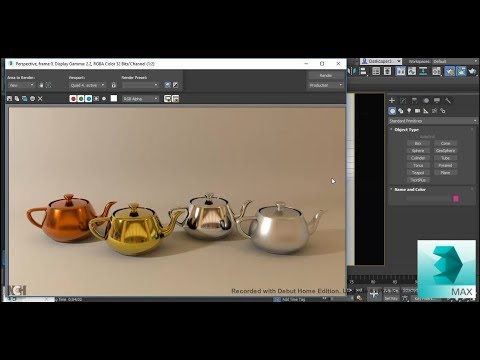480x360 pixels.
Task: Toggle the Ribbon icon in main toolbar
Action: coord(401,71)
